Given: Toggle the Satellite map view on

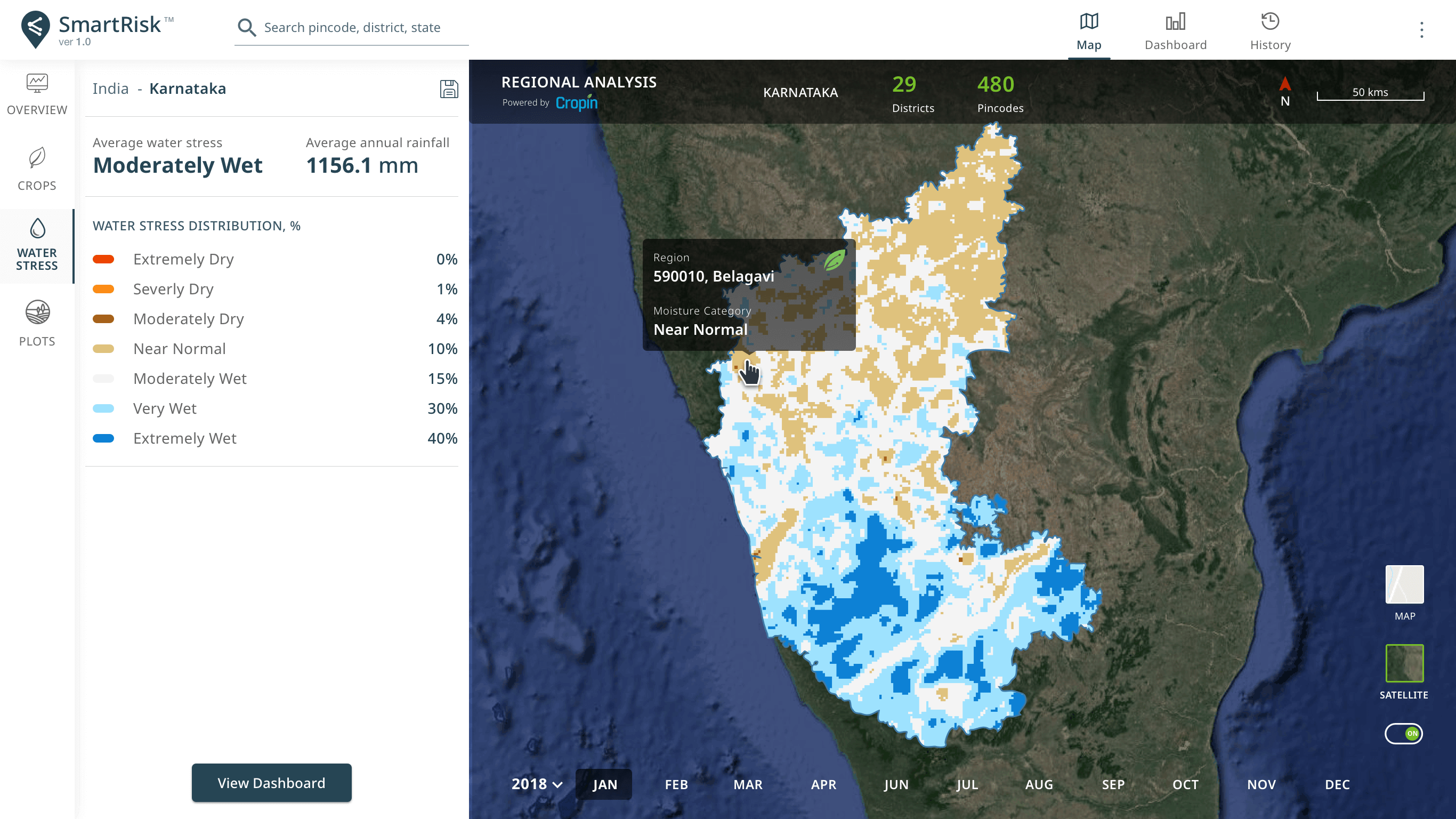Looking at the screenshot, I should click(x=1404, y=666).
